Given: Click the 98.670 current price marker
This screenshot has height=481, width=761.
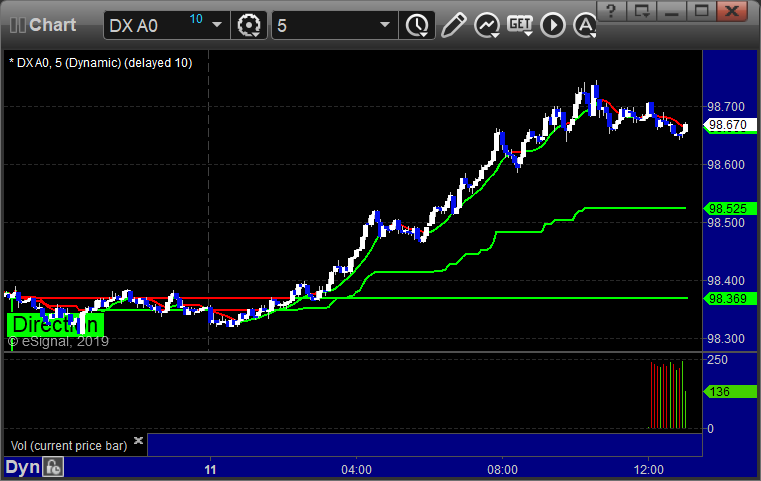Looking at the screenshot, I should (726, 126).
